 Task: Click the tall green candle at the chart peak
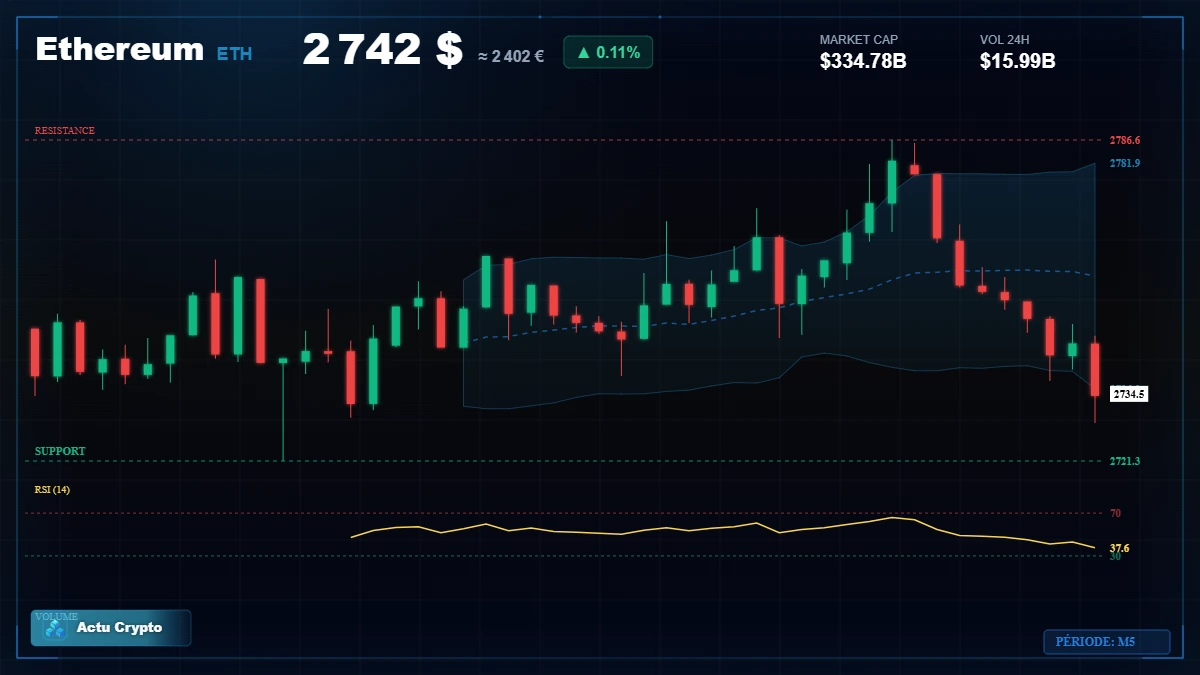point(892,181)
